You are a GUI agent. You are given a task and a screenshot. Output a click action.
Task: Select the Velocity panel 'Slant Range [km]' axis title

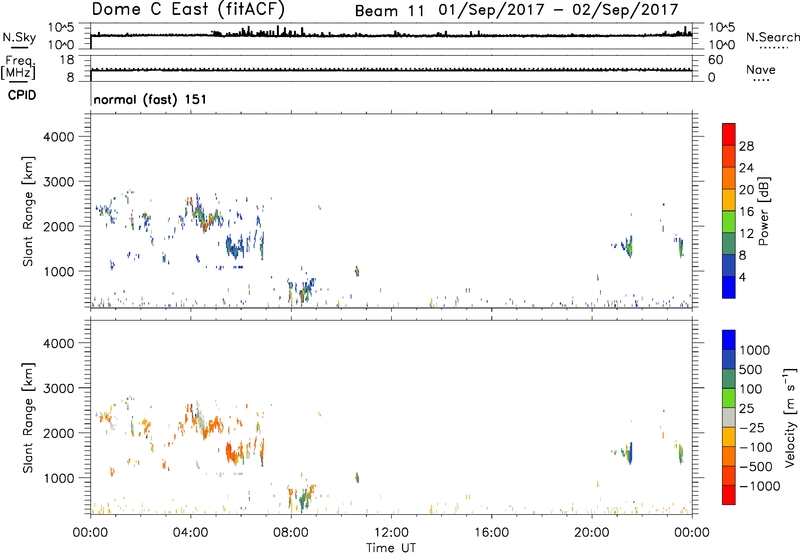(x=28, y=418)
